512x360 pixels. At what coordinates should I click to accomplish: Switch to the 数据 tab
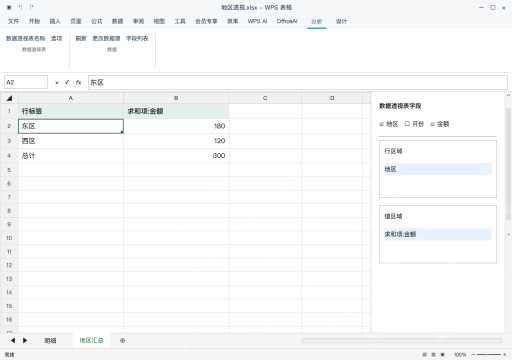pos(118,21)
